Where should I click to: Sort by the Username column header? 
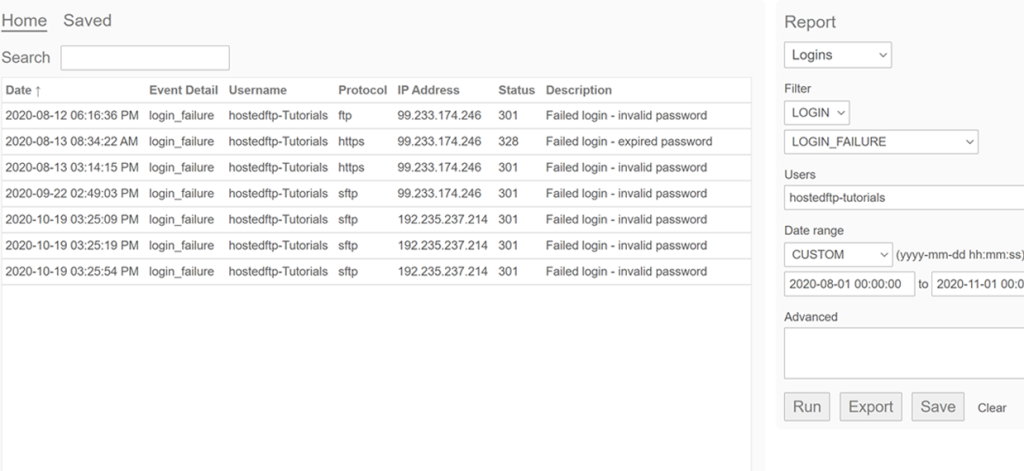click(x=257, y=91)
